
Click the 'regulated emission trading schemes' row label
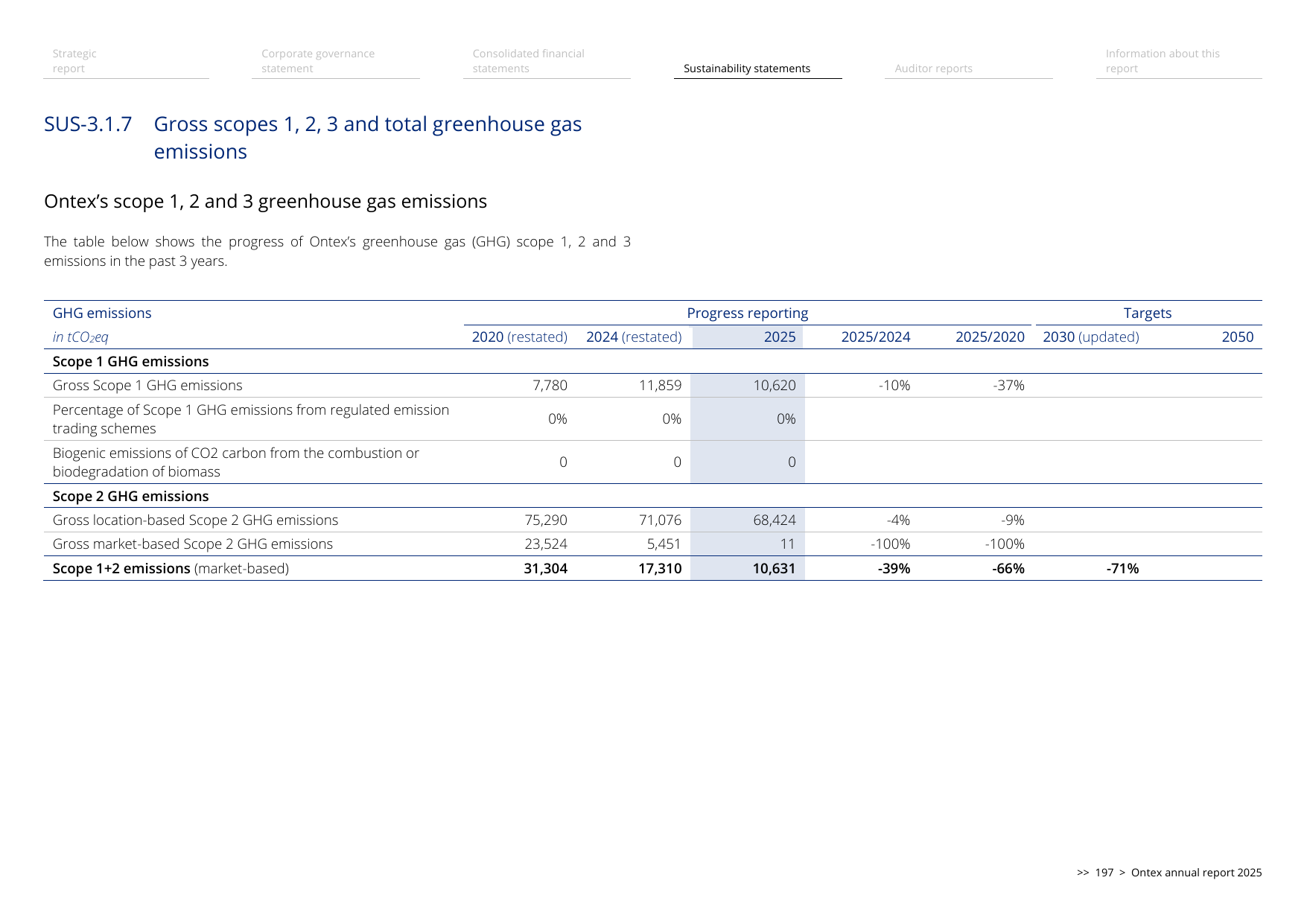coord(251,419)
